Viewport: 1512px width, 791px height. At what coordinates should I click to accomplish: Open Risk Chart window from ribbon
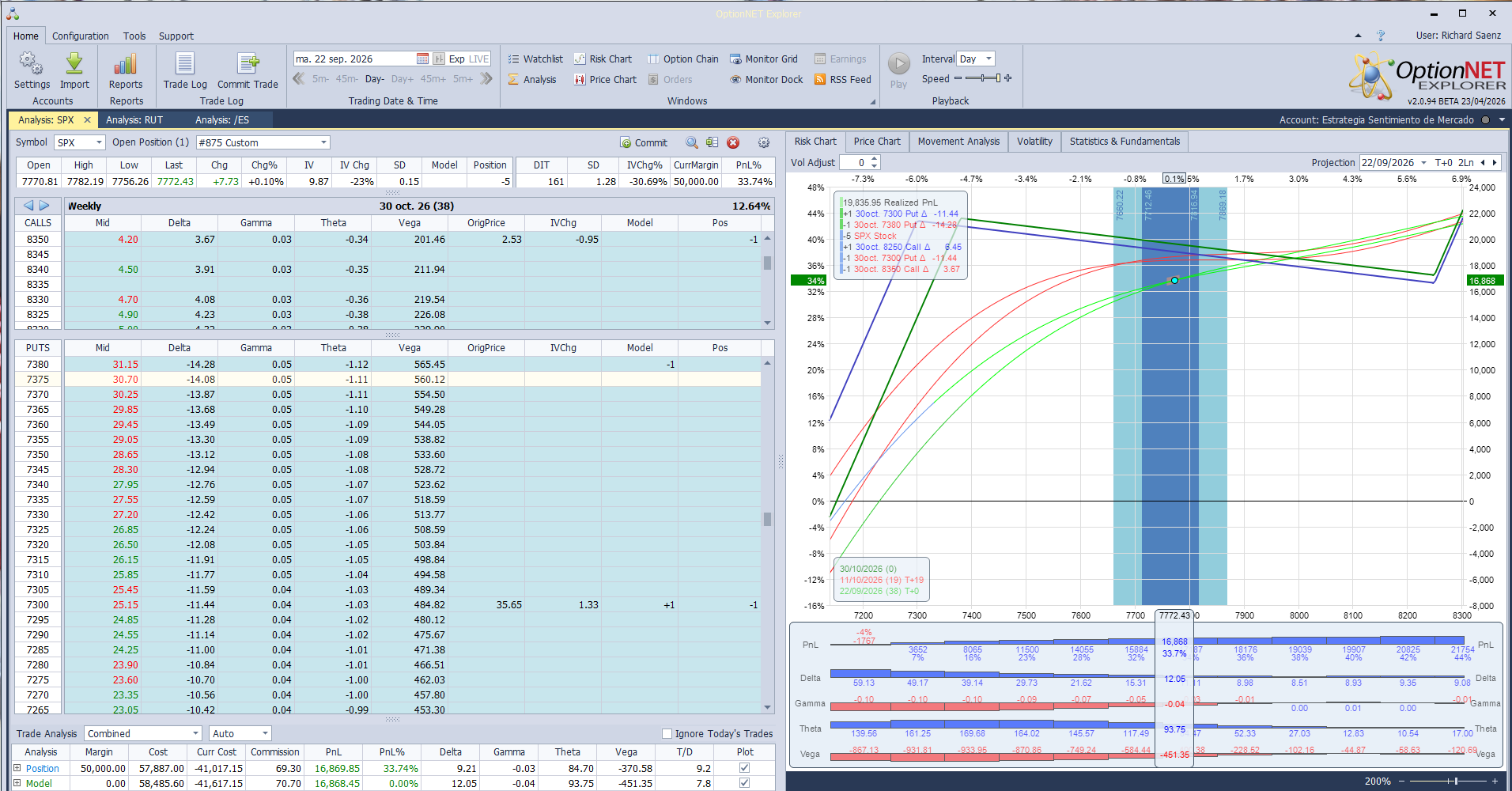(603, 59)
